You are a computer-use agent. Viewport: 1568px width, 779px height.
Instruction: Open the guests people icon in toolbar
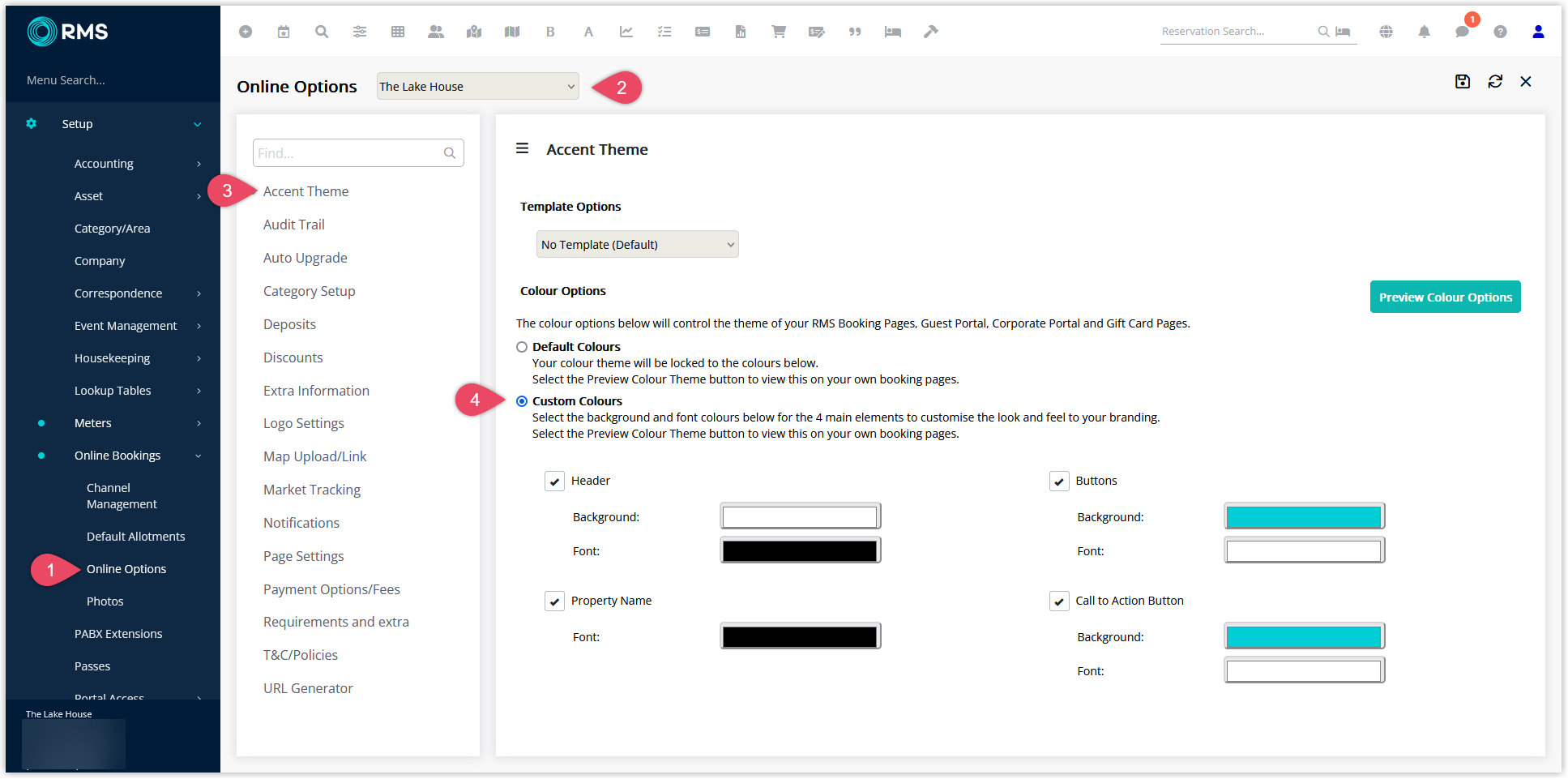click(436, 32)
